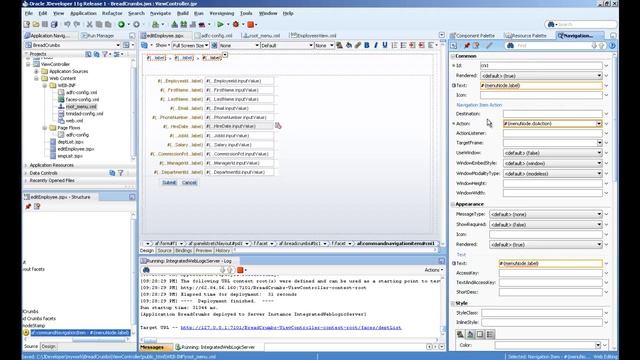
Task: Toggle Bold formatting in editor toolbar
Action: click(x=367, y=45)
